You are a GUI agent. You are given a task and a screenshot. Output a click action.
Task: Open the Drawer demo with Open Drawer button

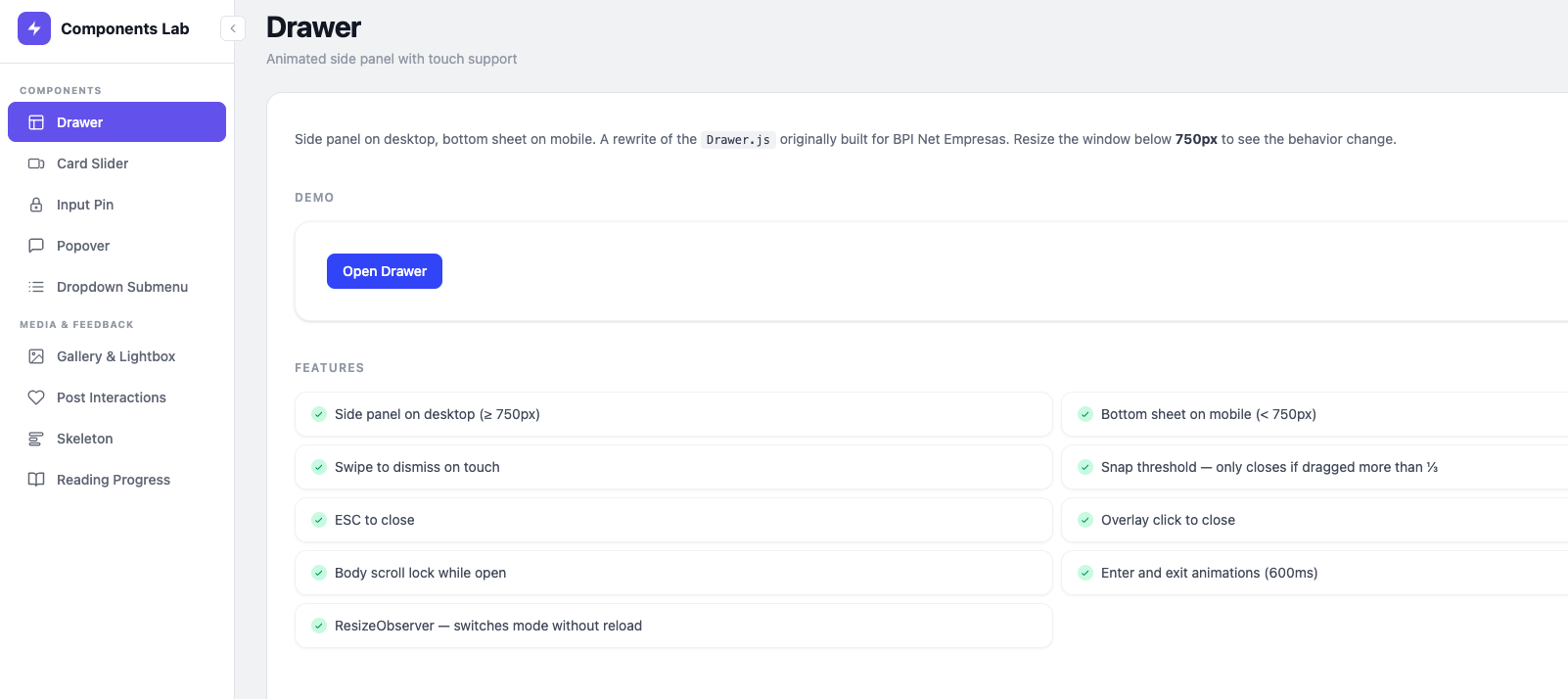pos(384,271)
